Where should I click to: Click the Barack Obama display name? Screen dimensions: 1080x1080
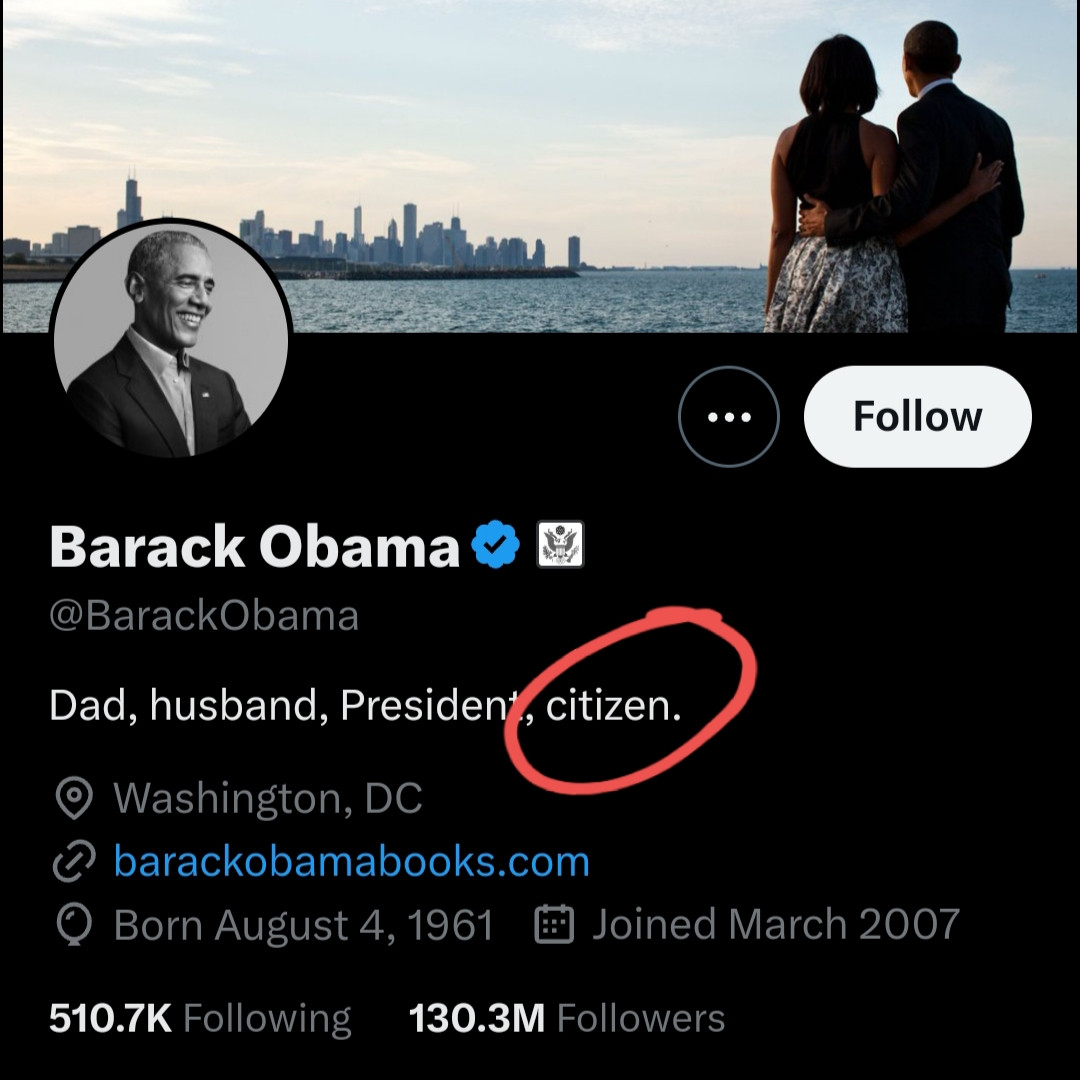254,547
